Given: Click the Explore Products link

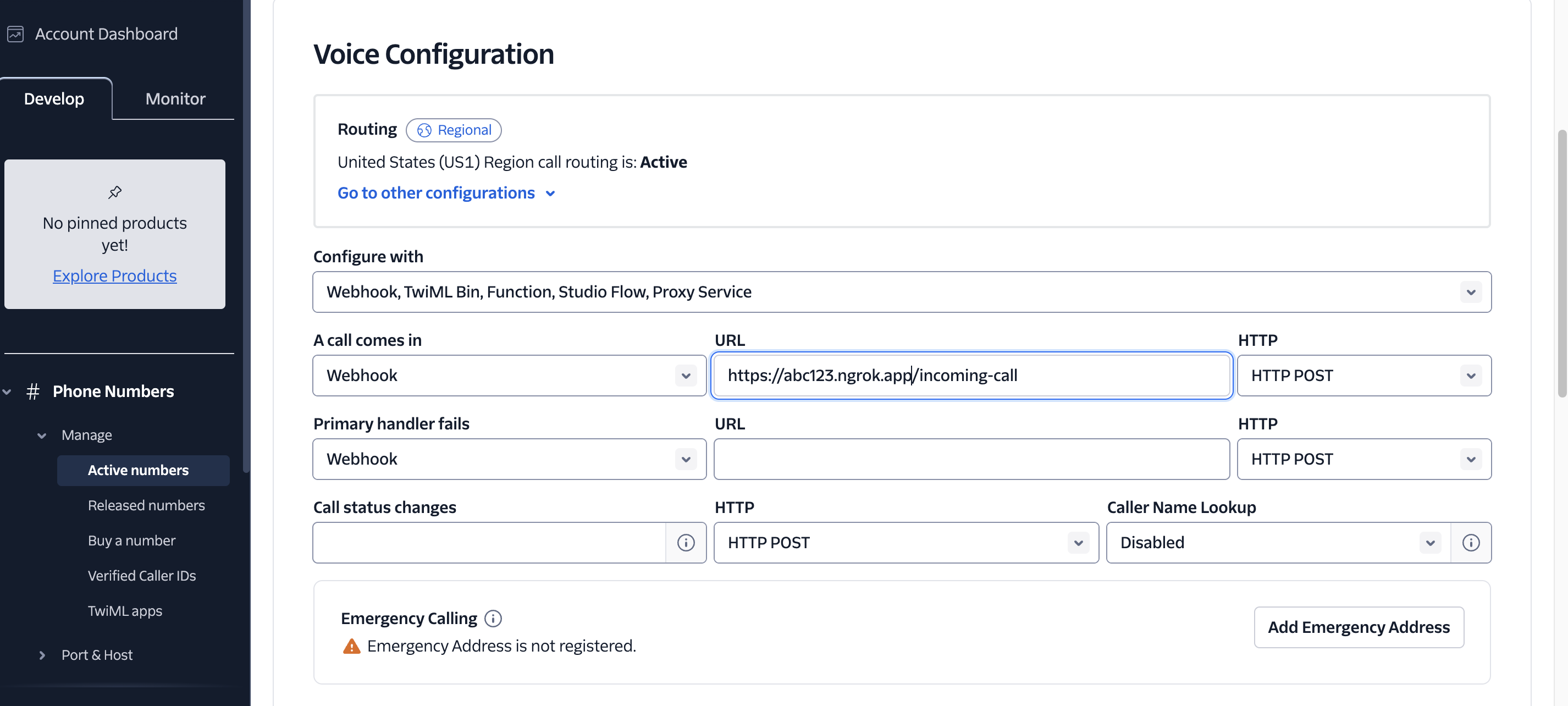Looking at the screenshot, I should click(x=114, y=275).
